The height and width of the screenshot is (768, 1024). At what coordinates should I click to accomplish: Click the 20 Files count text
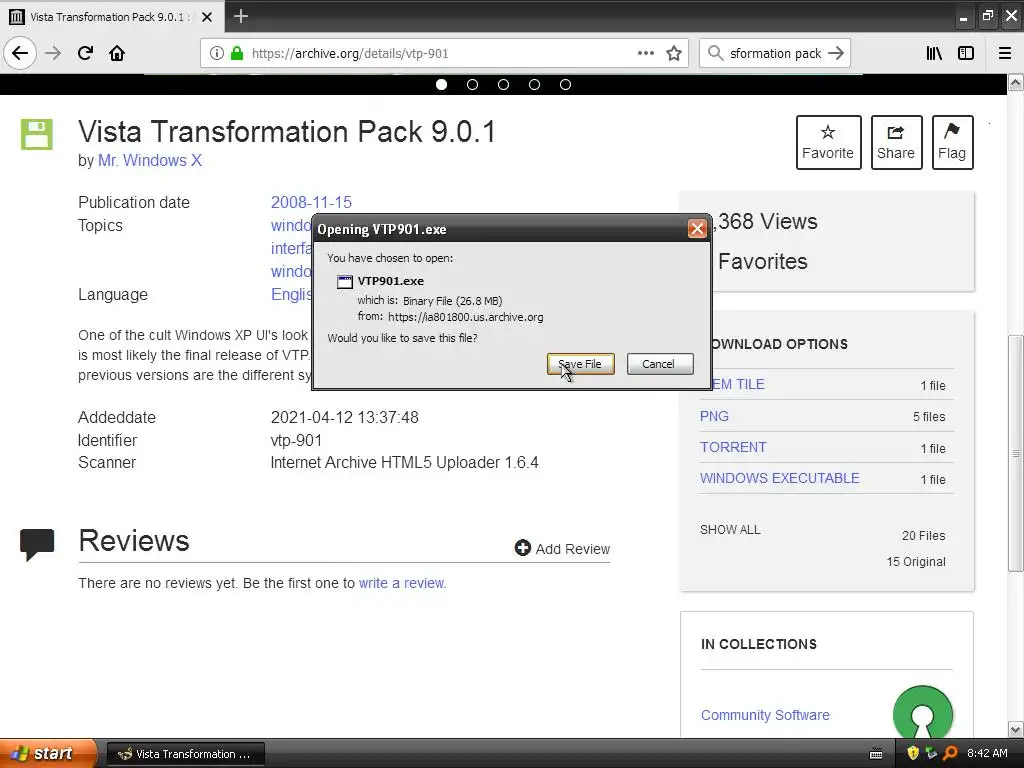[923, 536]
